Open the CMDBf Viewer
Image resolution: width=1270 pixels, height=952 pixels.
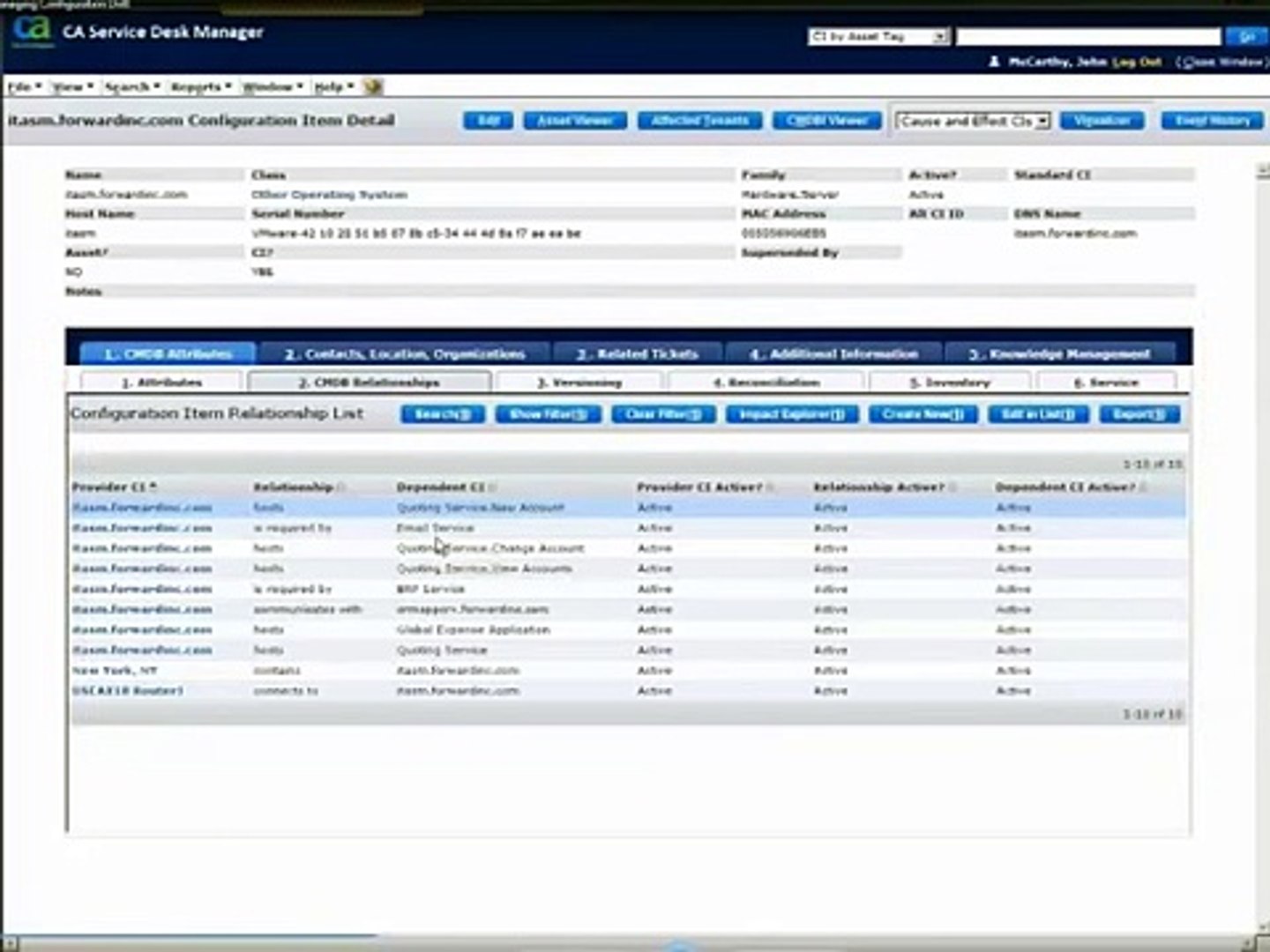826,121
